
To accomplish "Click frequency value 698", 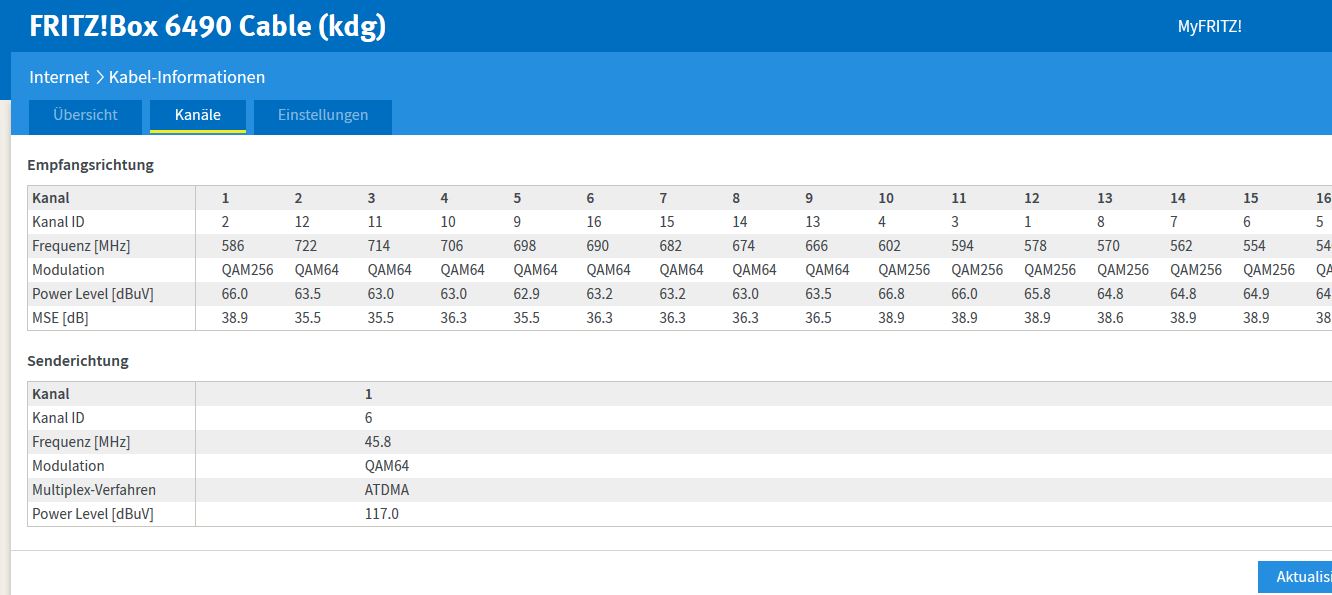I will [525, 246].
